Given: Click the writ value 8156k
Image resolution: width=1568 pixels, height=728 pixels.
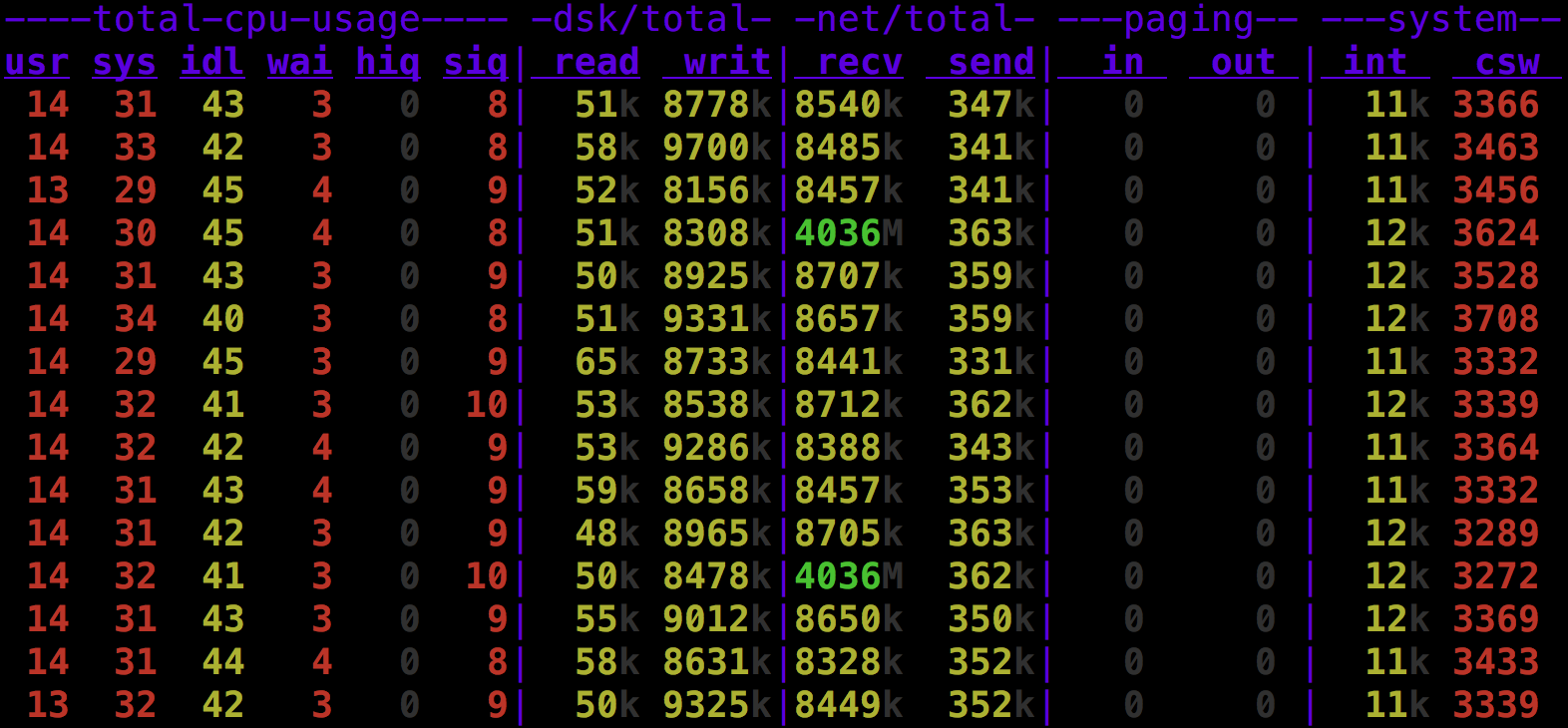Looking at the screenshot, I should (717, 190).
